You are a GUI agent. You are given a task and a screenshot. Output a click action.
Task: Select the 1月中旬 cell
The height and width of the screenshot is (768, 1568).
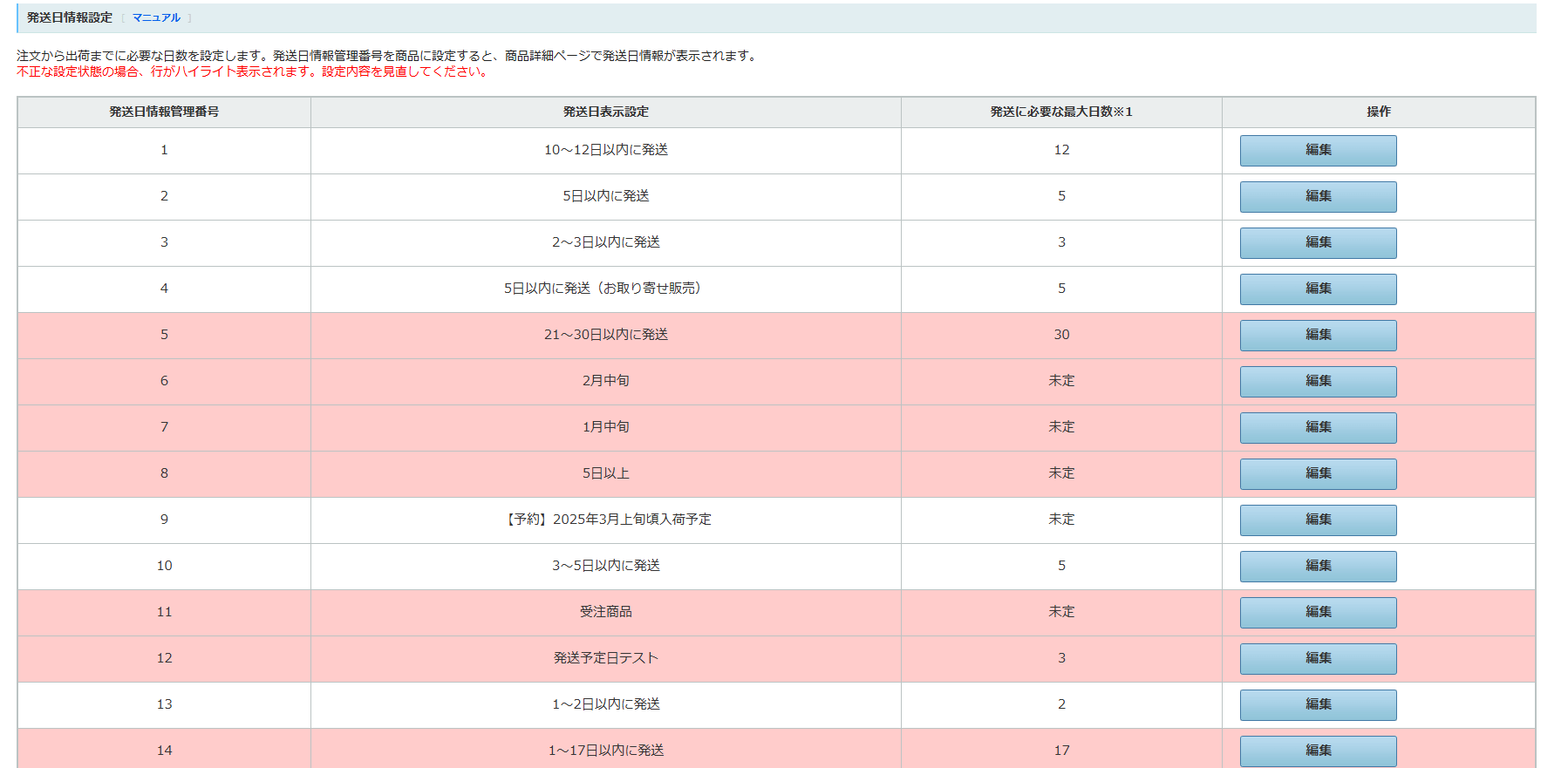[606, 427]
